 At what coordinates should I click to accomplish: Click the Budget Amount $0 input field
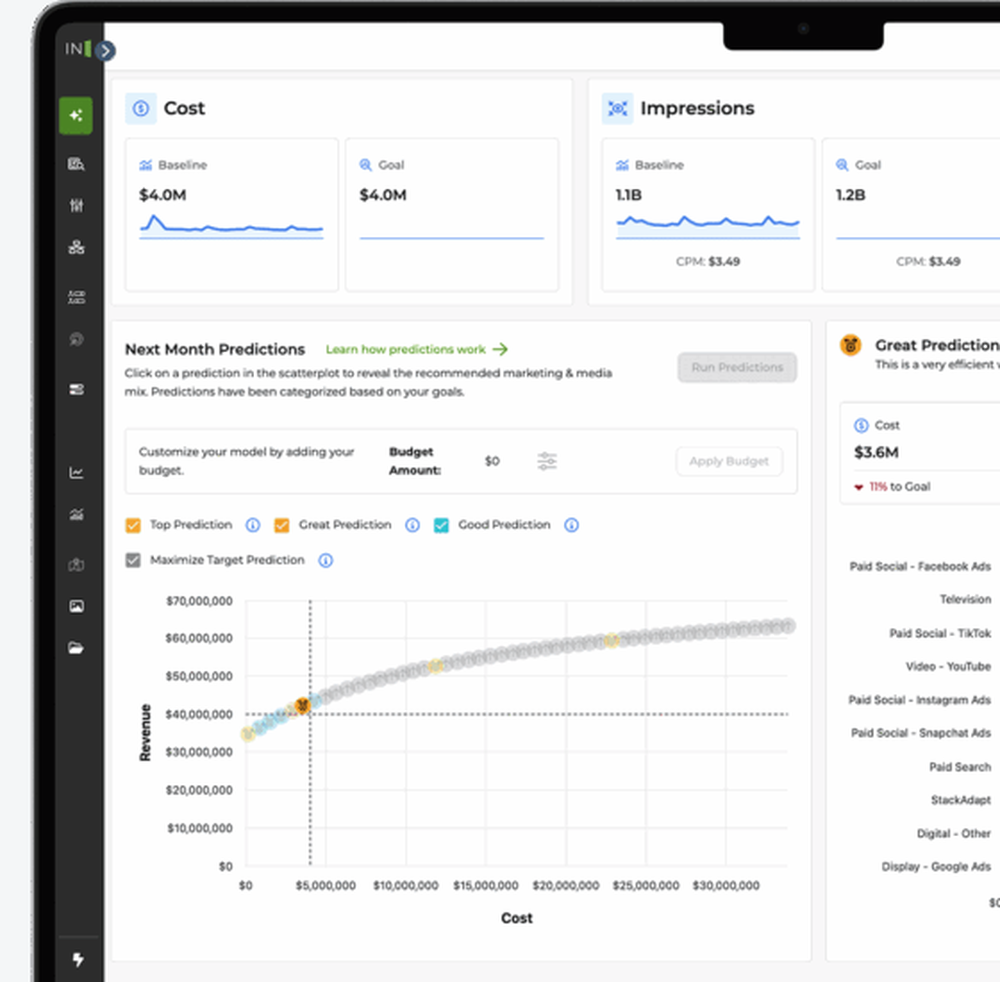coord(490,461)
